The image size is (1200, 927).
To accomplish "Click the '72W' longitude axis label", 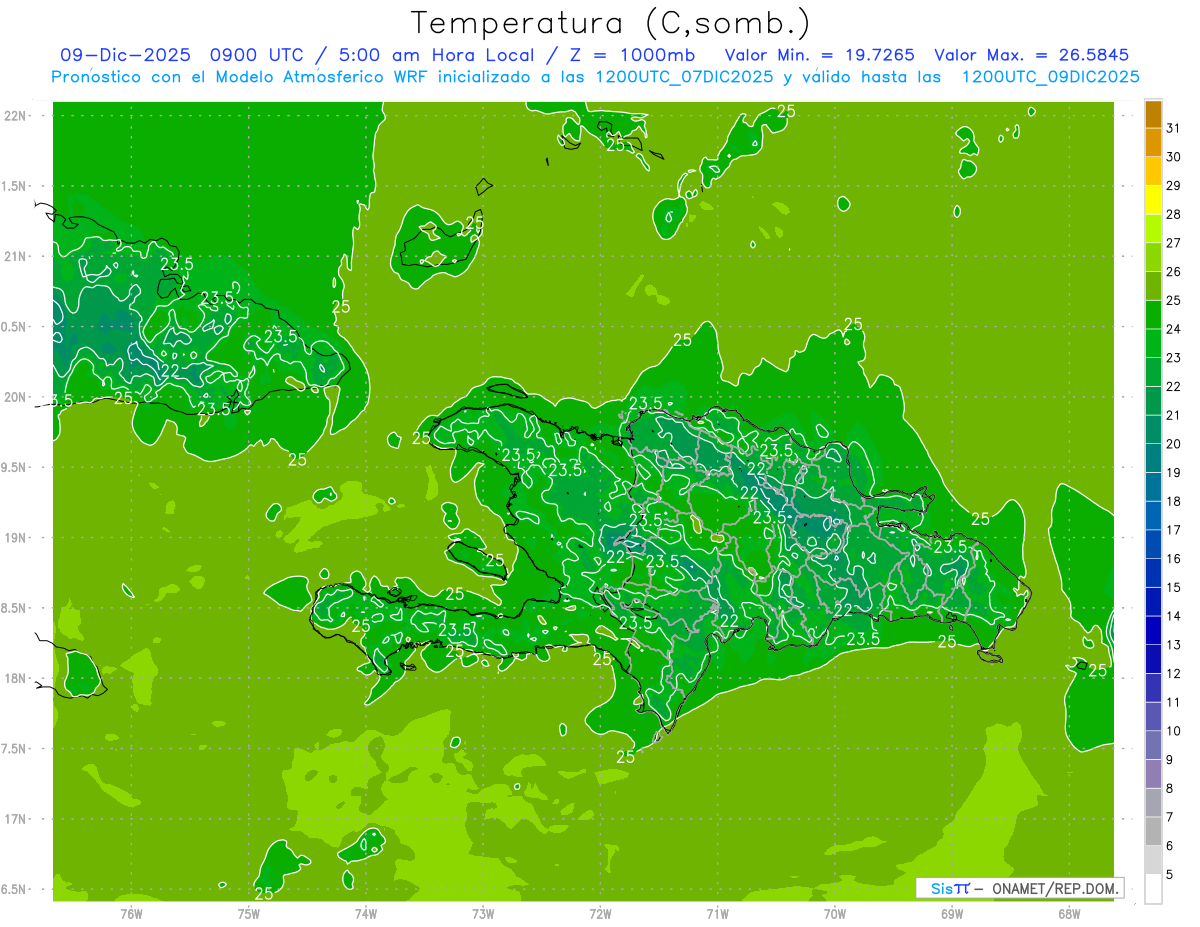I will pos(600,914).
